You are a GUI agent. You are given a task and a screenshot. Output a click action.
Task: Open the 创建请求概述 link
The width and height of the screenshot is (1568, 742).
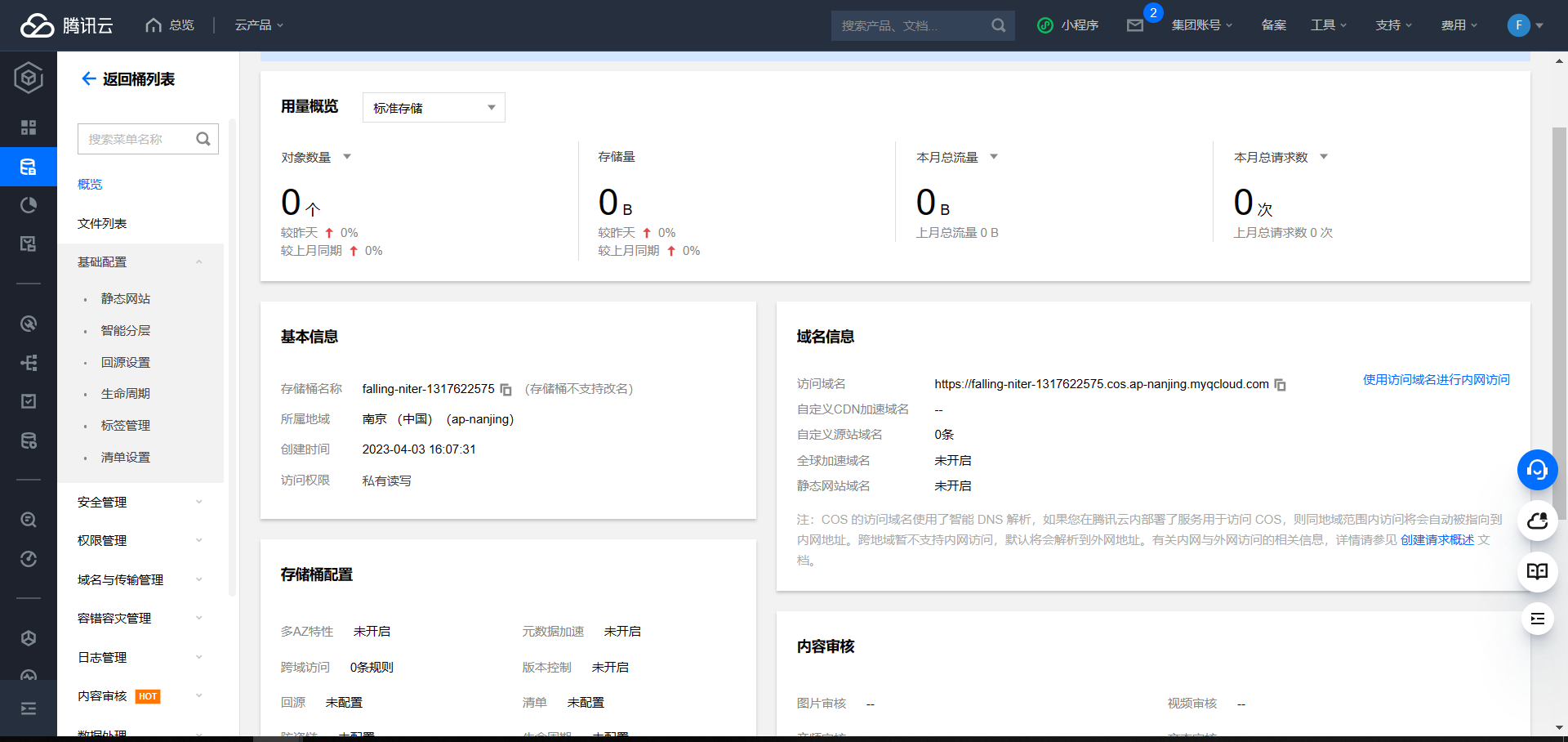pyautogui.click(x=1437, y=540)
